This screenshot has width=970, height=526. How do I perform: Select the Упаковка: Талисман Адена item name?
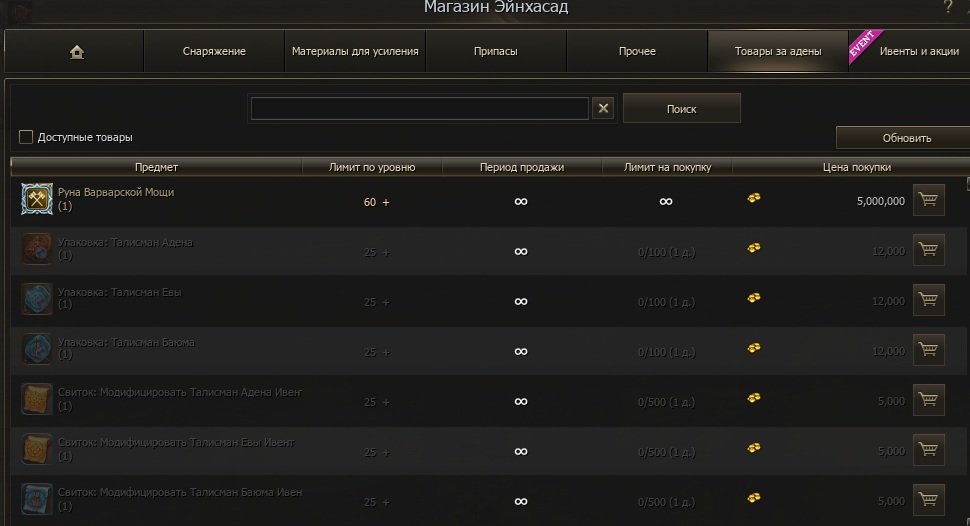[x=125, y=243]
